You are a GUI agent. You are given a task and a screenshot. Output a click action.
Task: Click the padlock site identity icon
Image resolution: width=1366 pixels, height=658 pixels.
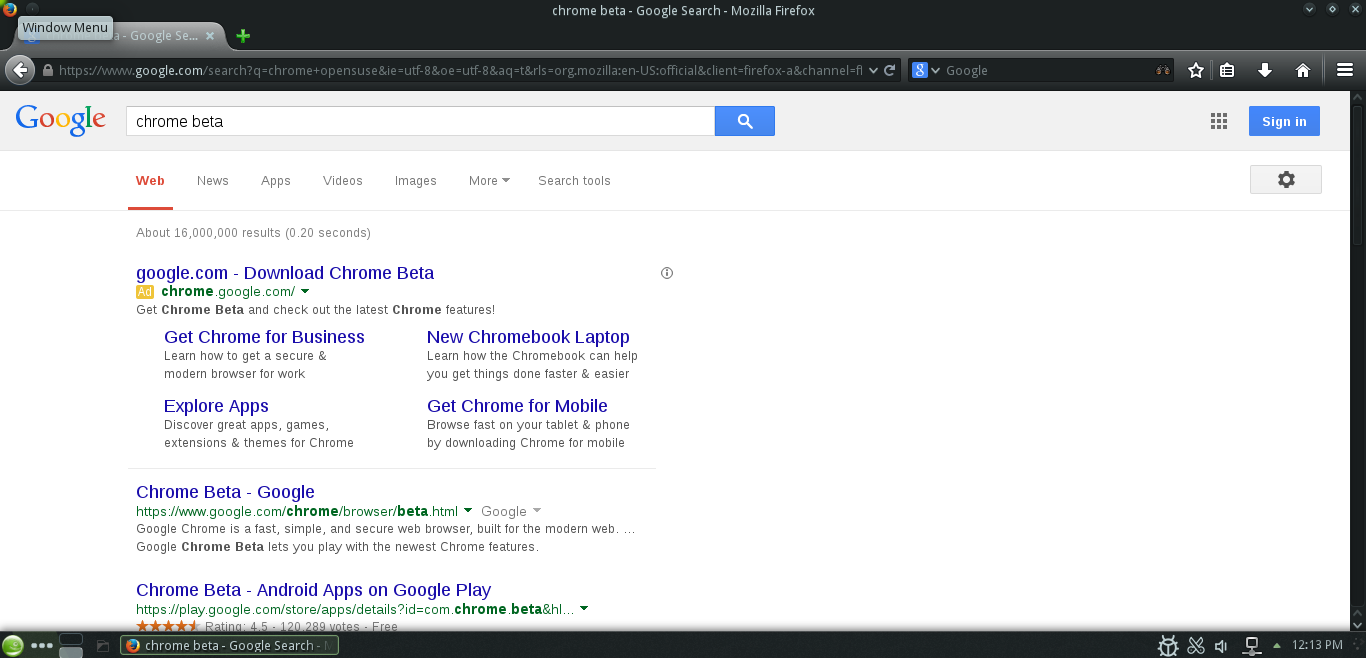point(47,70)
